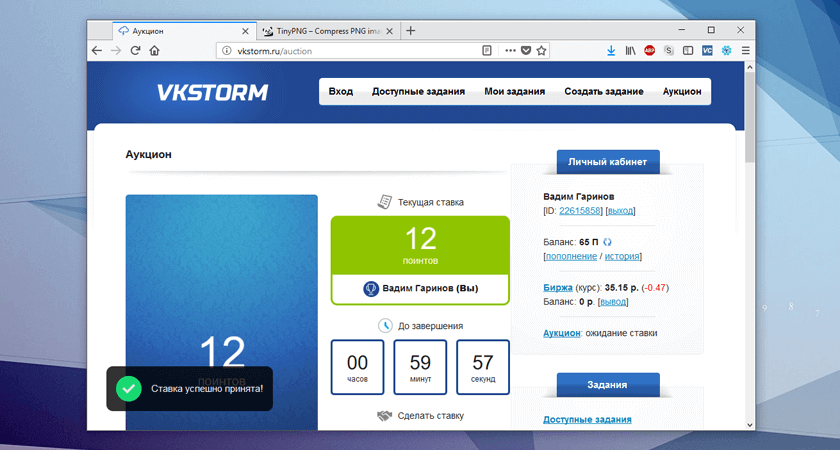Image resolution: width=840 pixels, height=450 pixels.
Task: Click the page vertical scrollbar thumb
Action: coord(749,117)
